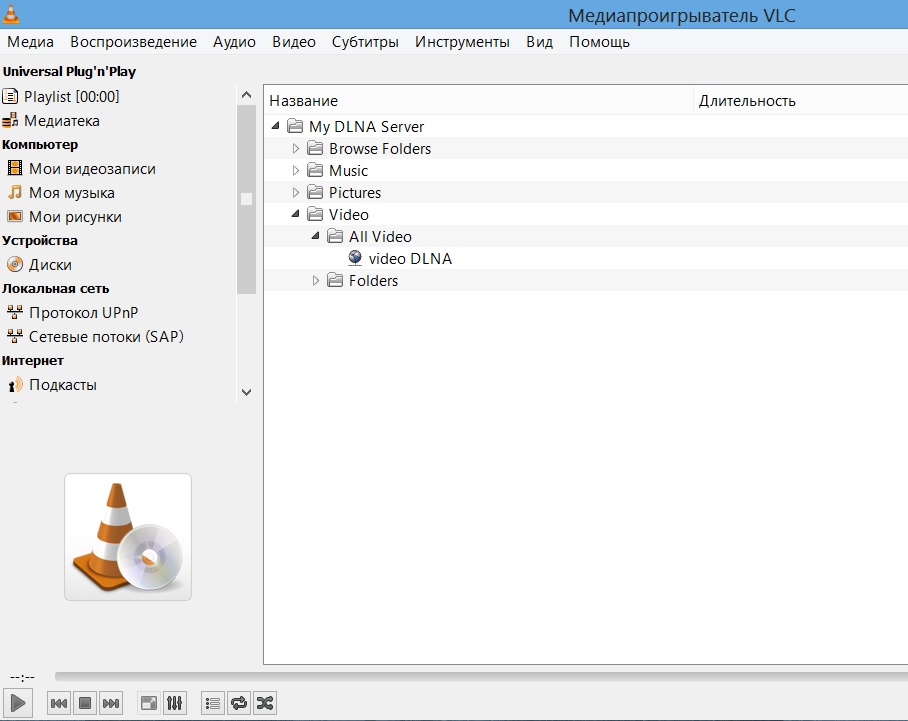Viewport: 908px width, 721px height.
Task: Toggle shuffle playback mode
Action: pos(264,702)
